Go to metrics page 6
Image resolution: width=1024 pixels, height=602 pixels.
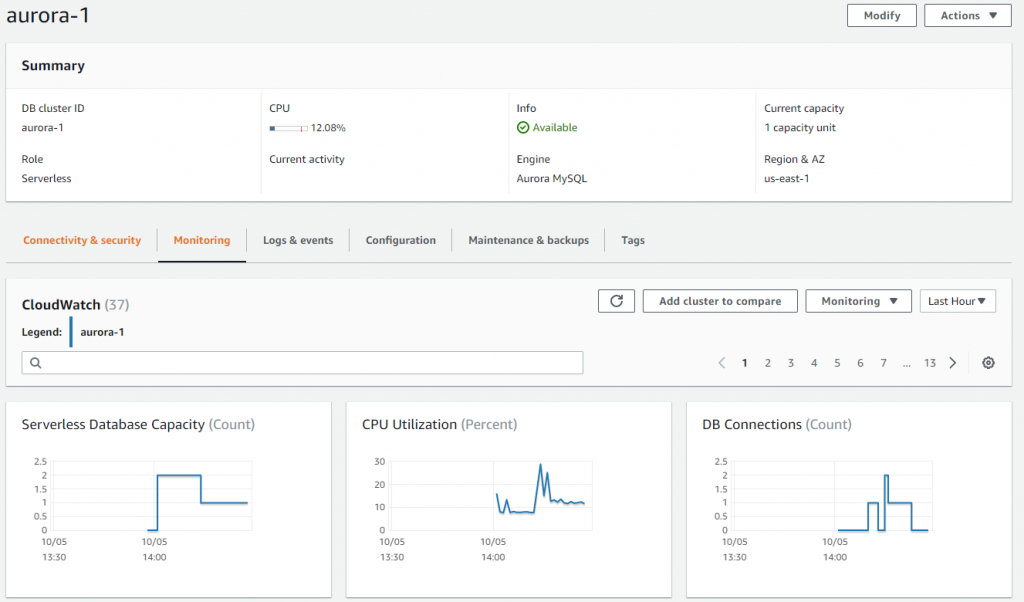point(860,363)
